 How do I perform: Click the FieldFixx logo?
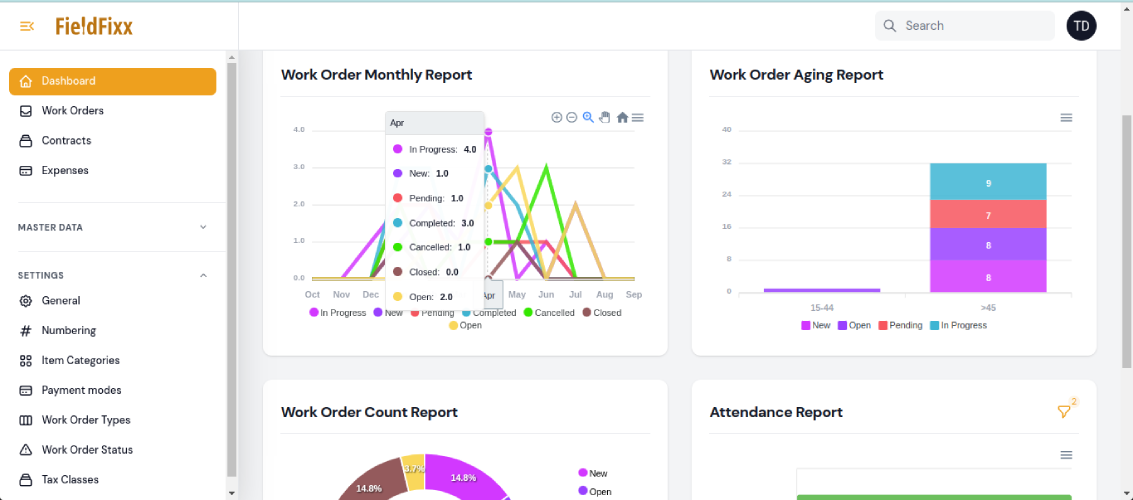94,25
